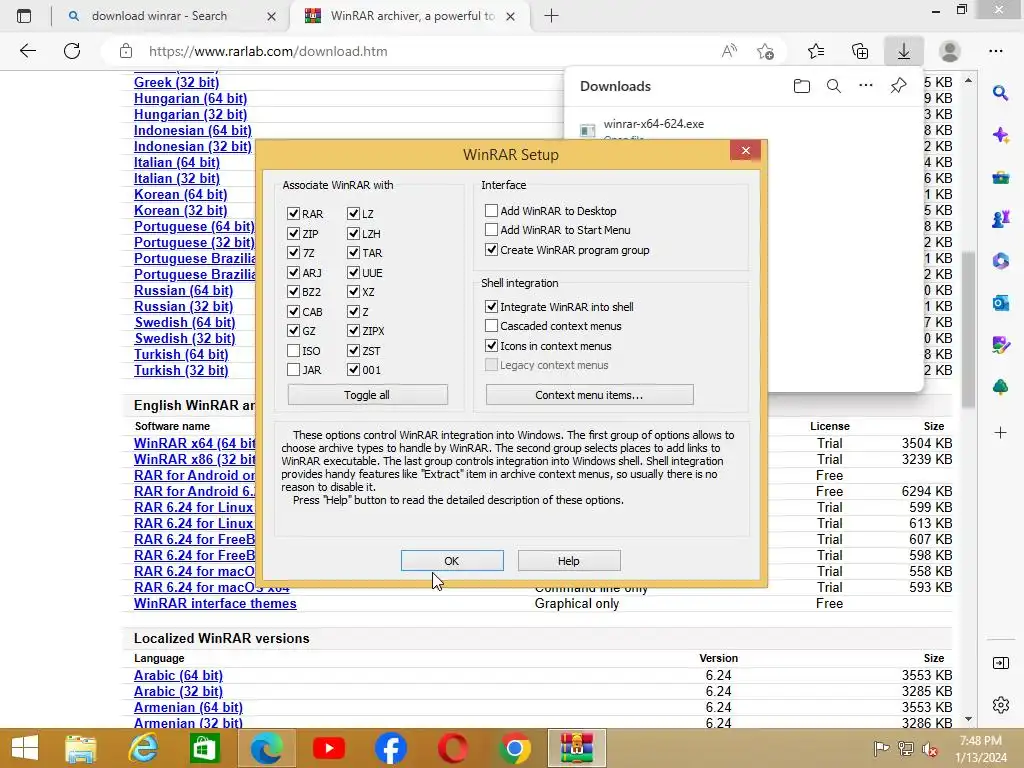Select the WinRAR archiver browser tab
1024x768 pixels.
tap(411, 16)
